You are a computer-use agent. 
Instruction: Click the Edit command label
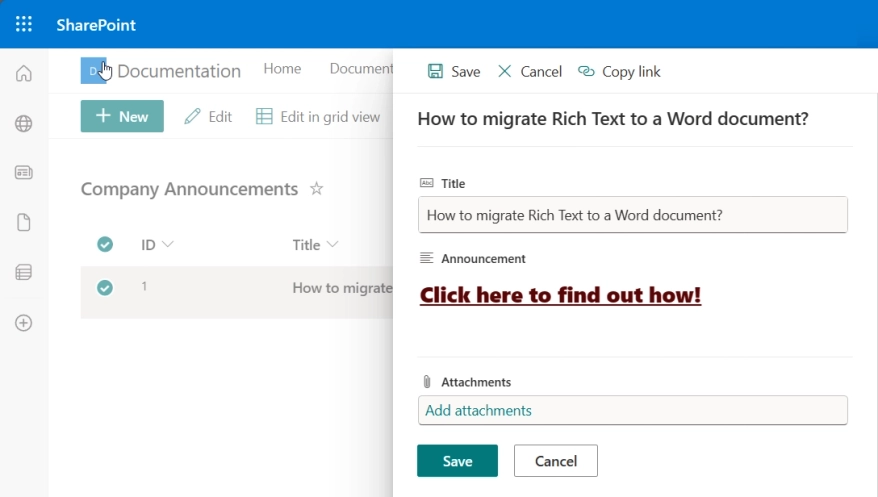220,116
